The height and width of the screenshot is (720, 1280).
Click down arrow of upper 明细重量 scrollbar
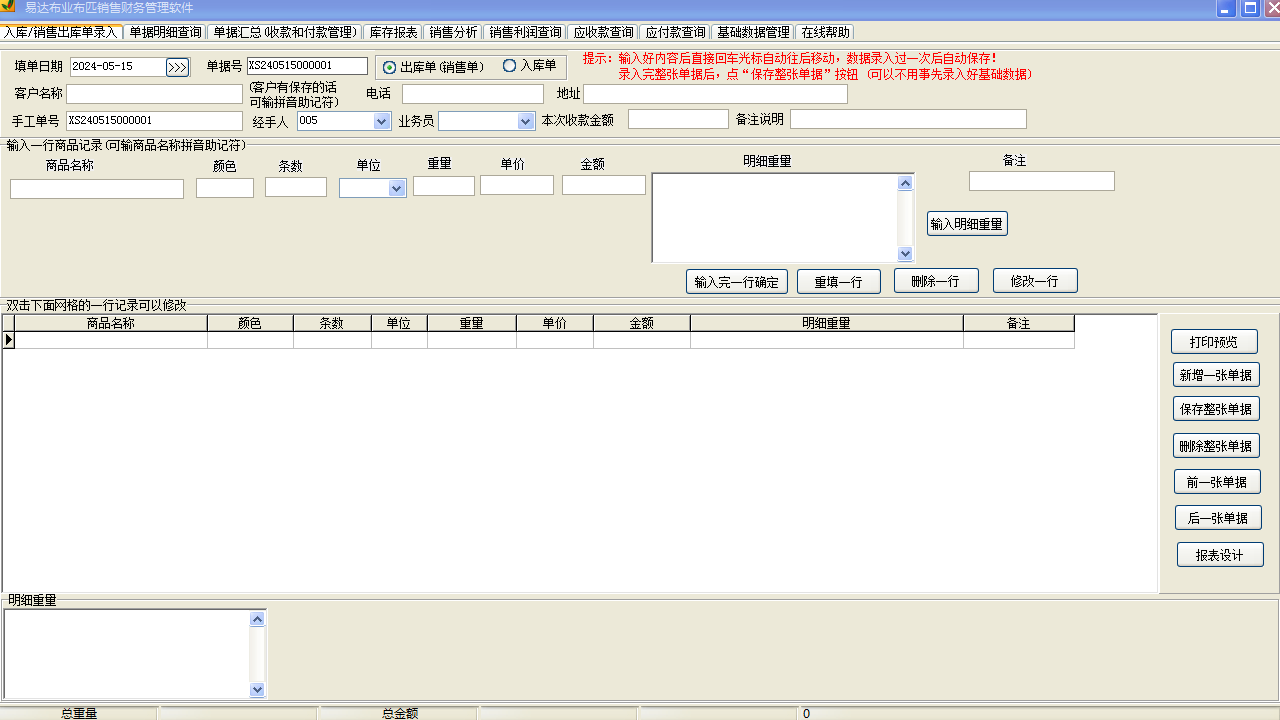[x=905, y=254]
